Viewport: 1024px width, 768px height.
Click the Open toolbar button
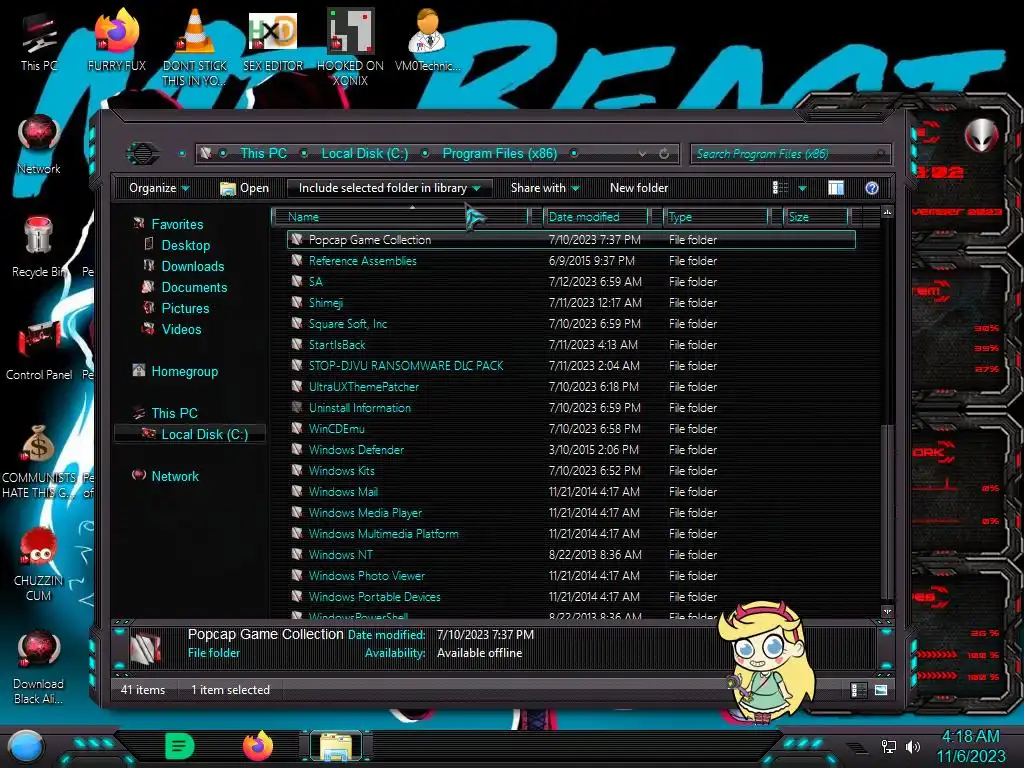tap(245, 188)
